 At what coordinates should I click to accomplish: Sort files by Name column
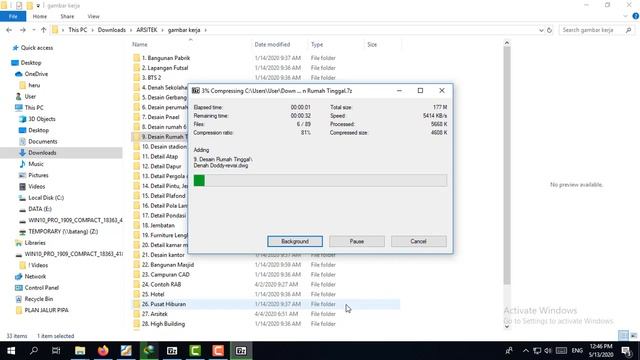(x=140, y=44)
